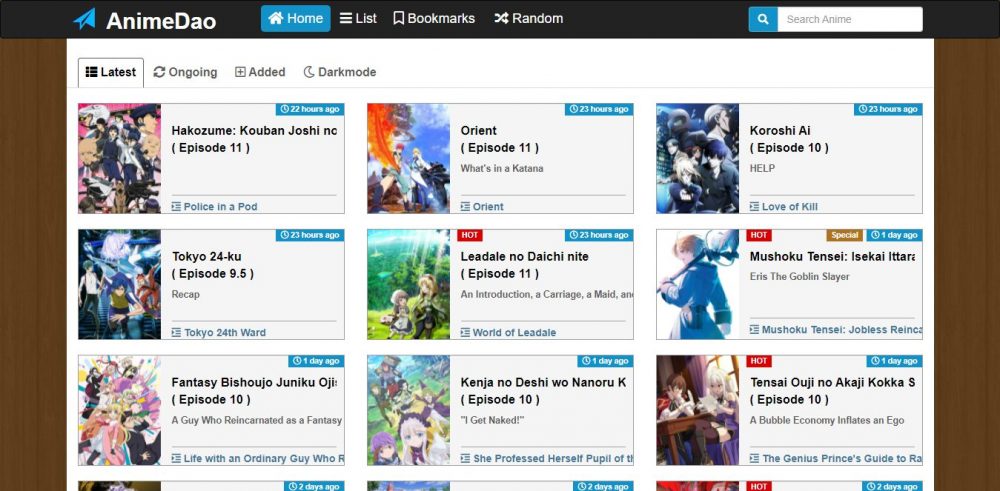The width and height of the screenshot is (1000, 491).
Task: Click the 'What's in a Katana' episode subtitle
Action: click(502, 168)
